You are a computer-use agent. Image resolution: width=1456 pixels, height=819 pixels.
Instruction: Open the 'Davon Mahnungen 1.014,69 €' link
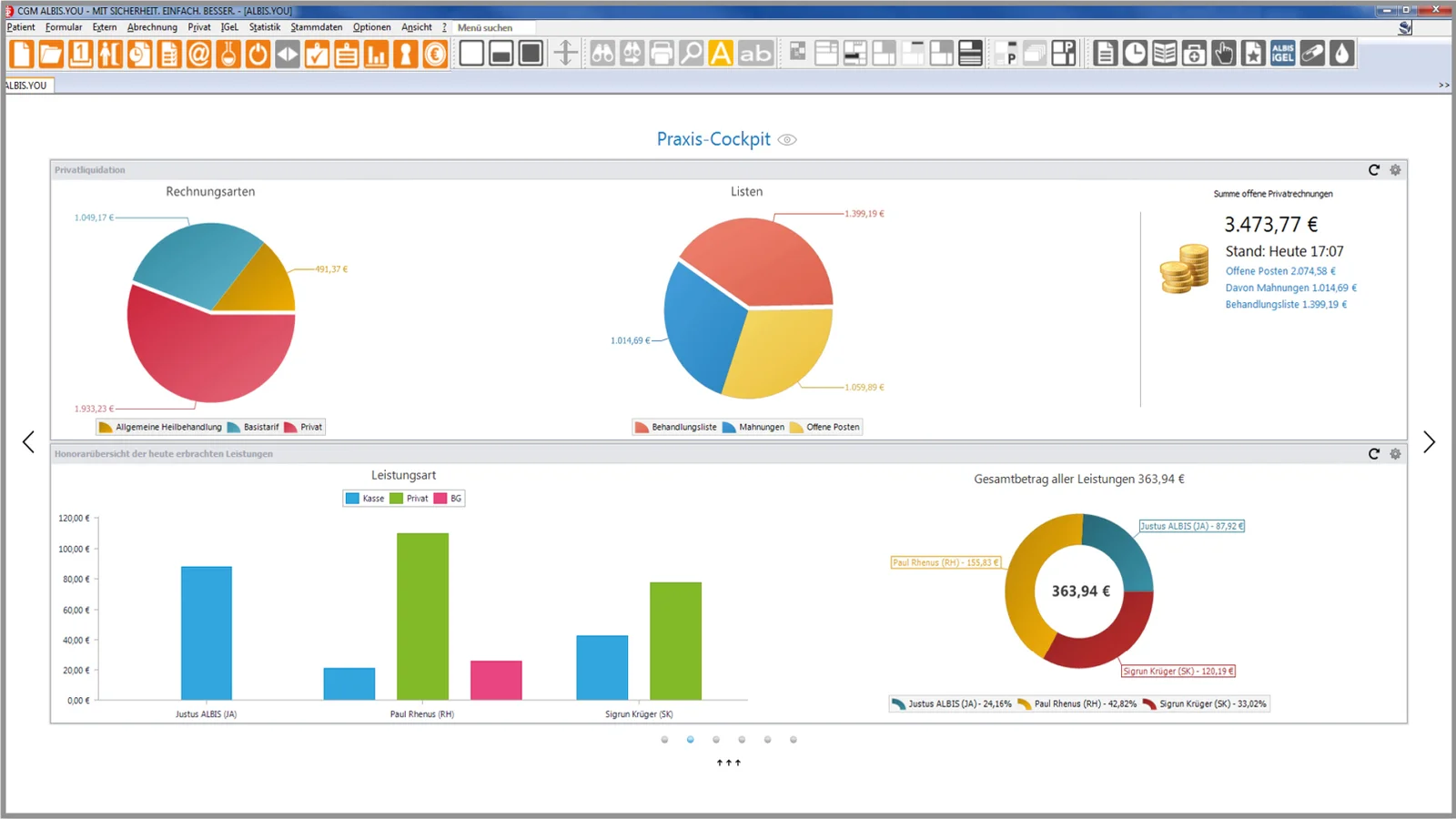1290,288
